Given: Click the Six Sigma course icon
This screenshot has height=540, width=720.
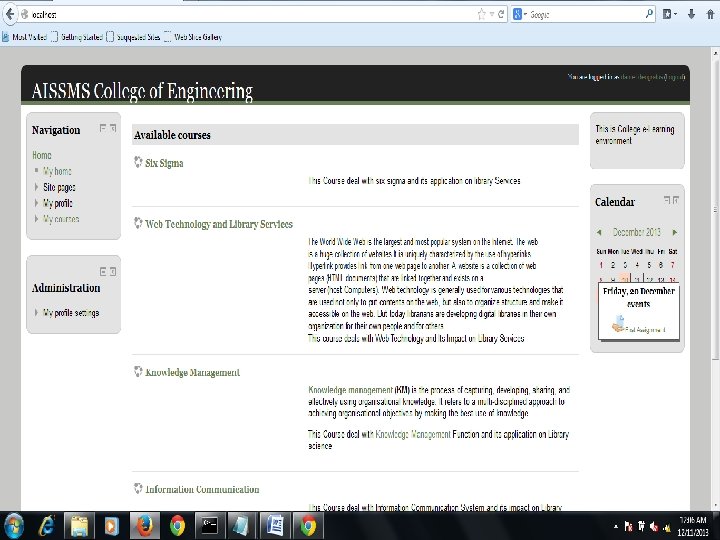Looking at the screenshot, I should click(x=138, y=162).
